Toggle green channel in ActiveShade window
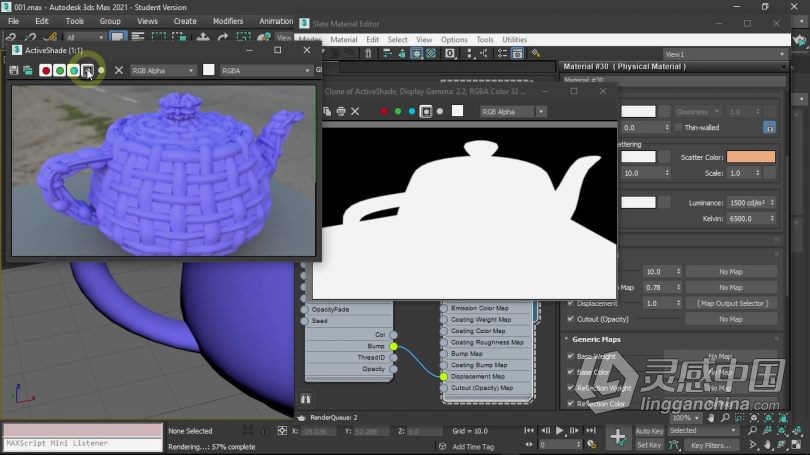Screen dimensions: 810x455 click(x=59, y=70)
